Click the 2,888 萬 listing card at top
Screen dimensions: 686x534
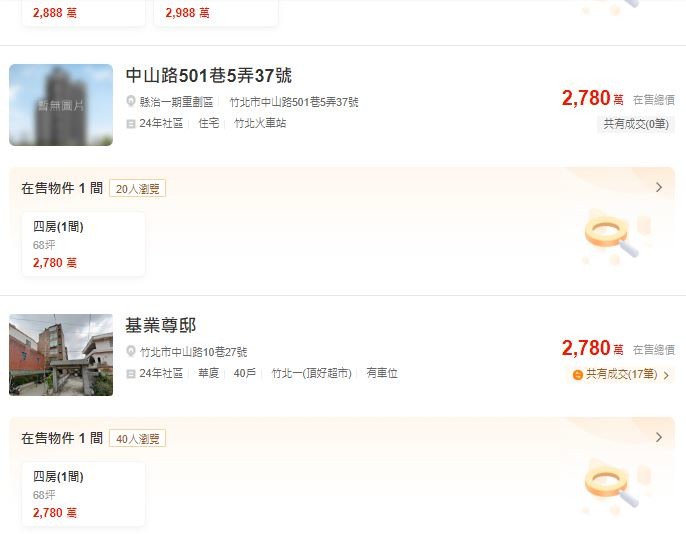point(83,13)
